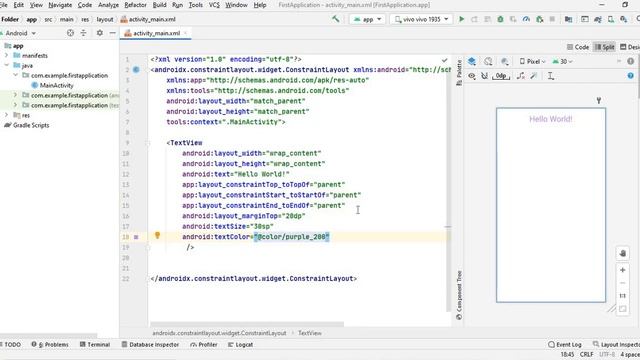Zoom in the preview with plus button
Viewport: 640px width, 360px height.
click(x=622, y=270)
